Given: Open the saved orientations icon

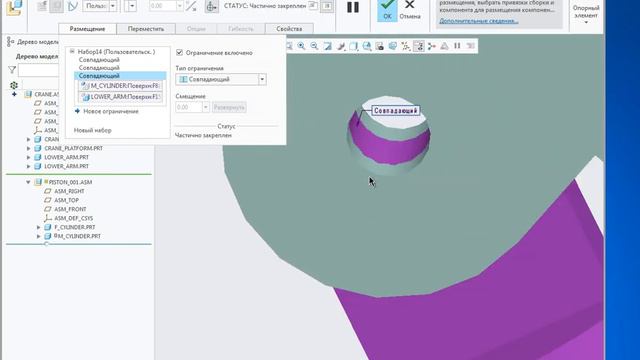Looking at the screenshot, I should tap(367, 46).
